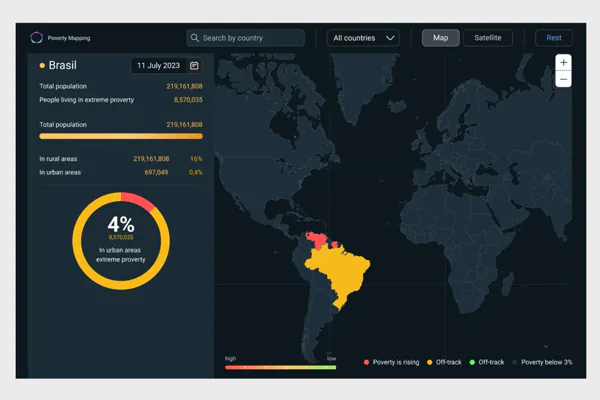Click People living in extreme poverty label
This screenshot has height=400, width=600.
pyautogui.click(x=86, y=100)
